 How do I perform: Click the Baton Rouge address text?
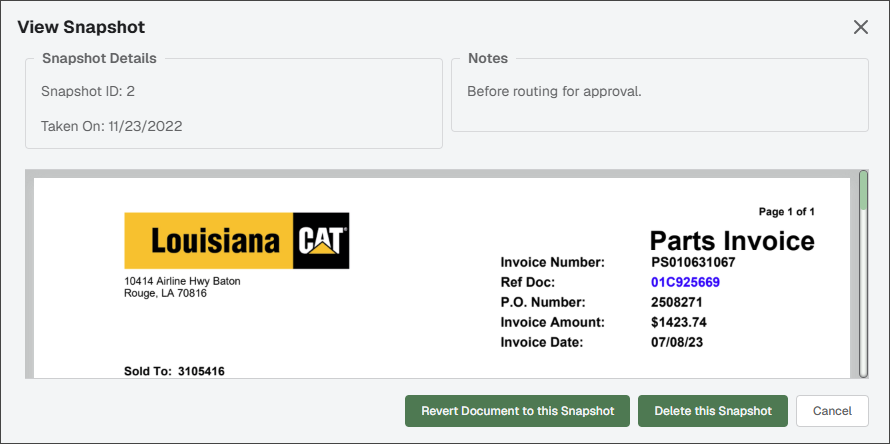(x=182, y=287)
